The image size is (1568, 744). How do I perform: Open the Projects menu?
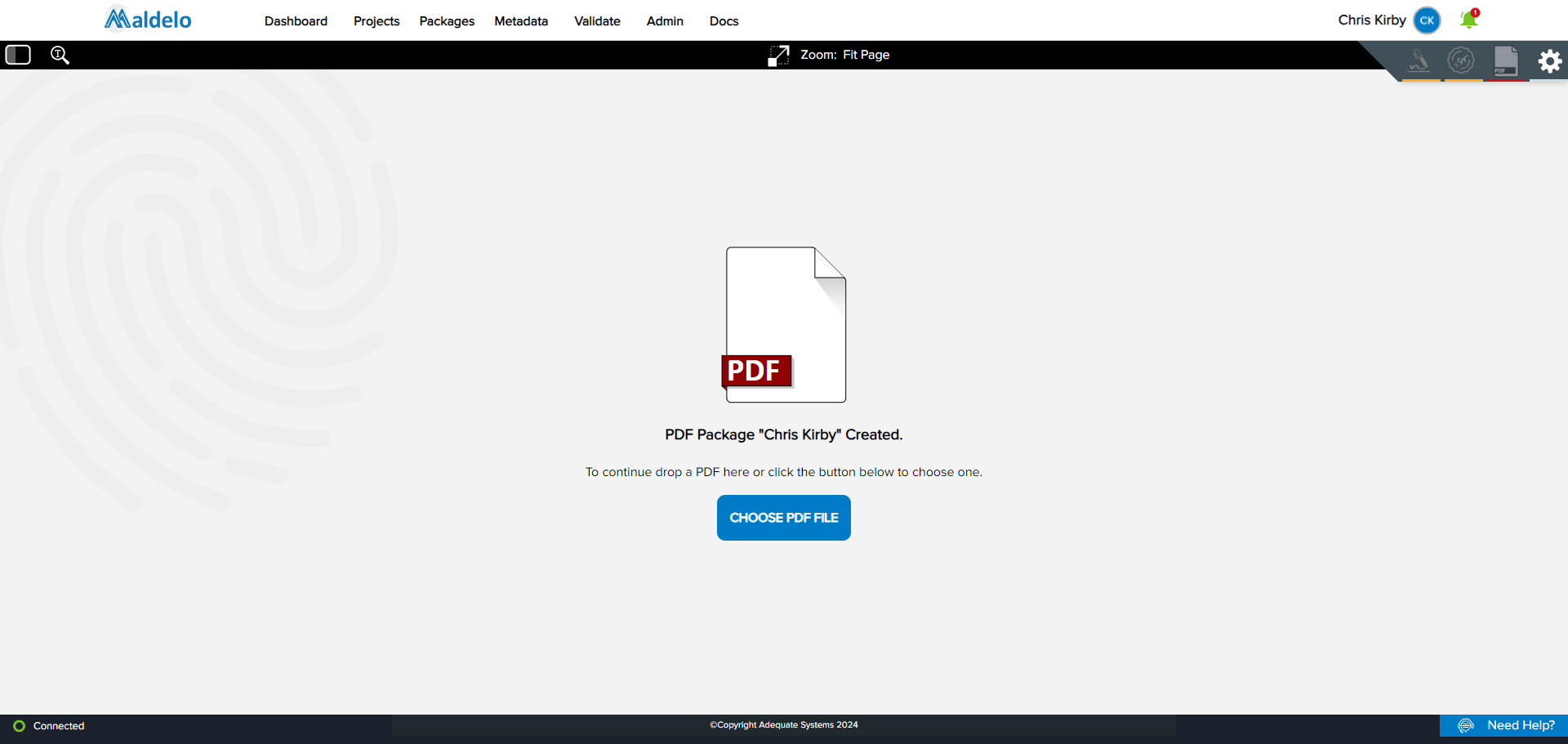coord(376,21)
